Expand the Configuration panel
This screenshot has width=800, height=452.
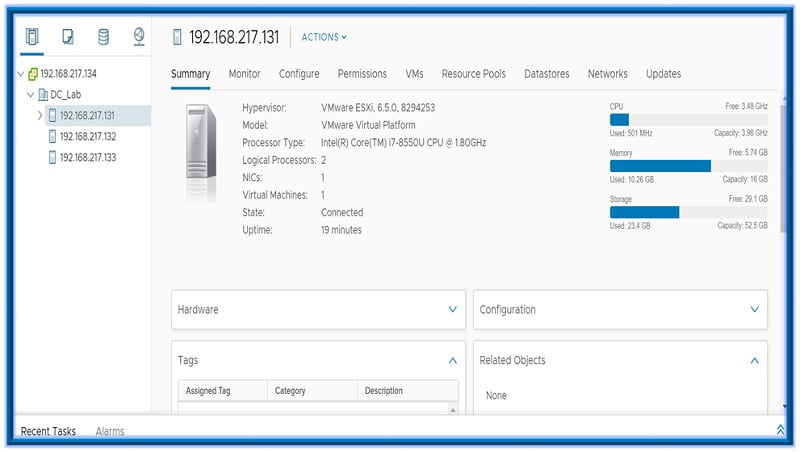coord(754,310)
